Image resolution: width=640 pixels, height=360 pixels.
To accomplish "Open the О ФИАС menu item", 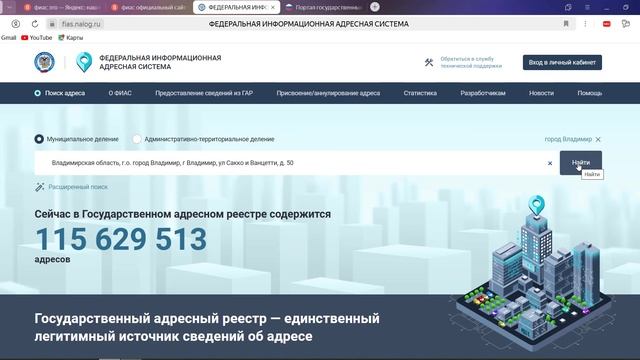I will pyautogui.click(x=120, y=93).
